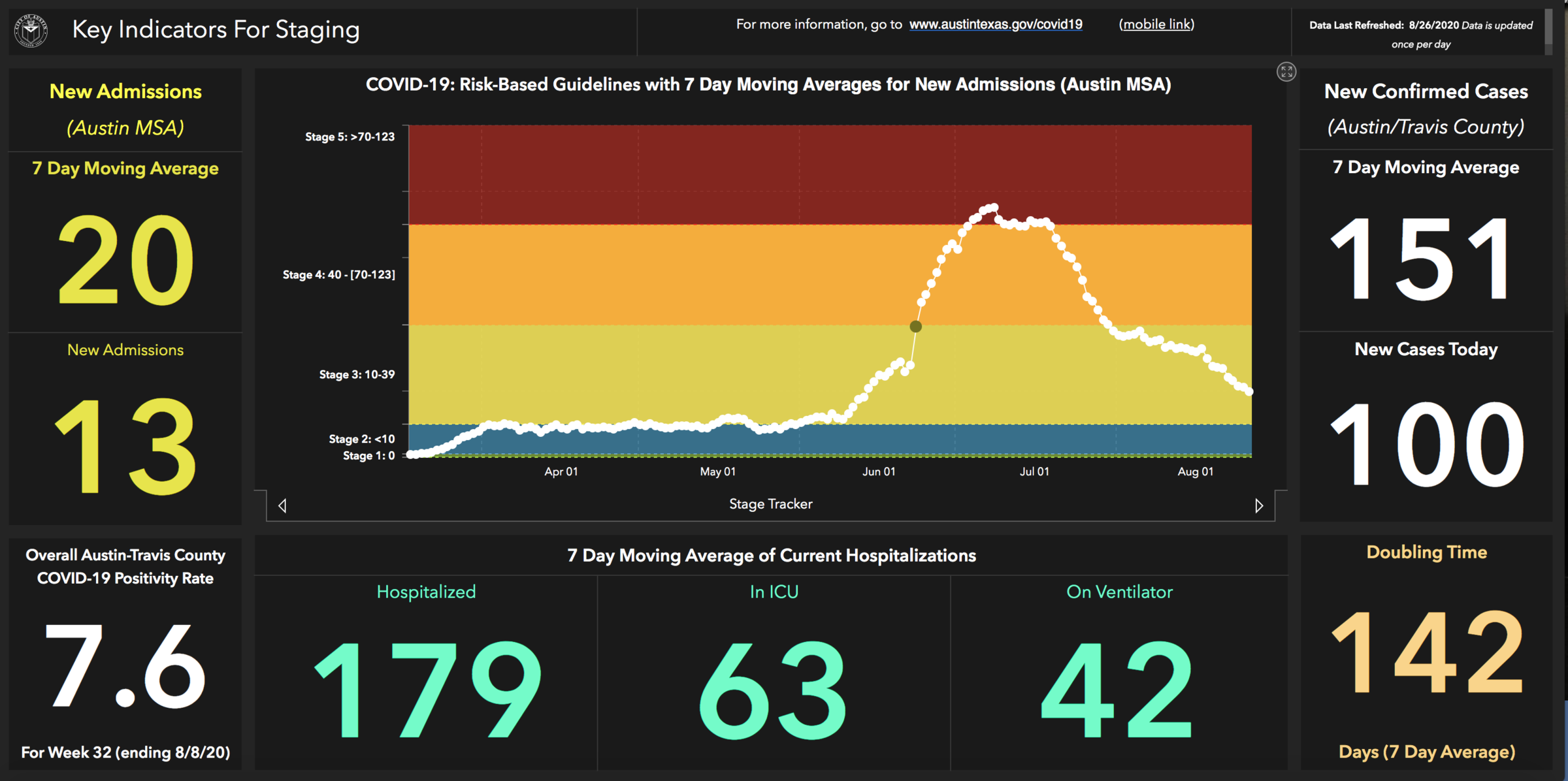Go to previous chart with left arrow
Image resolution: width=1568 pixels, height=781 pixels.
[282, 505]
